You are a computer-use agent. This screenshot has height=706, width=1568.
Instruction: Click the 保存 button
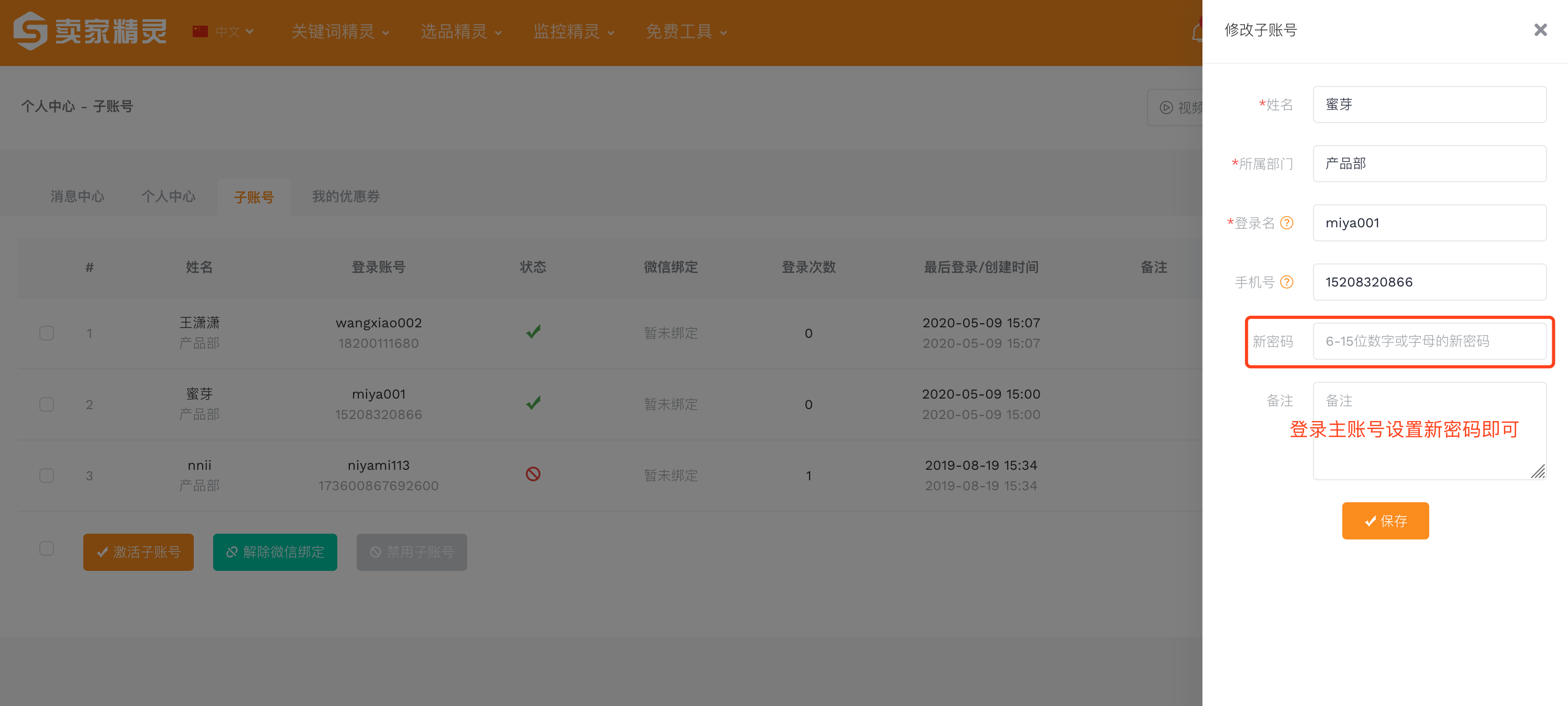1385,521
